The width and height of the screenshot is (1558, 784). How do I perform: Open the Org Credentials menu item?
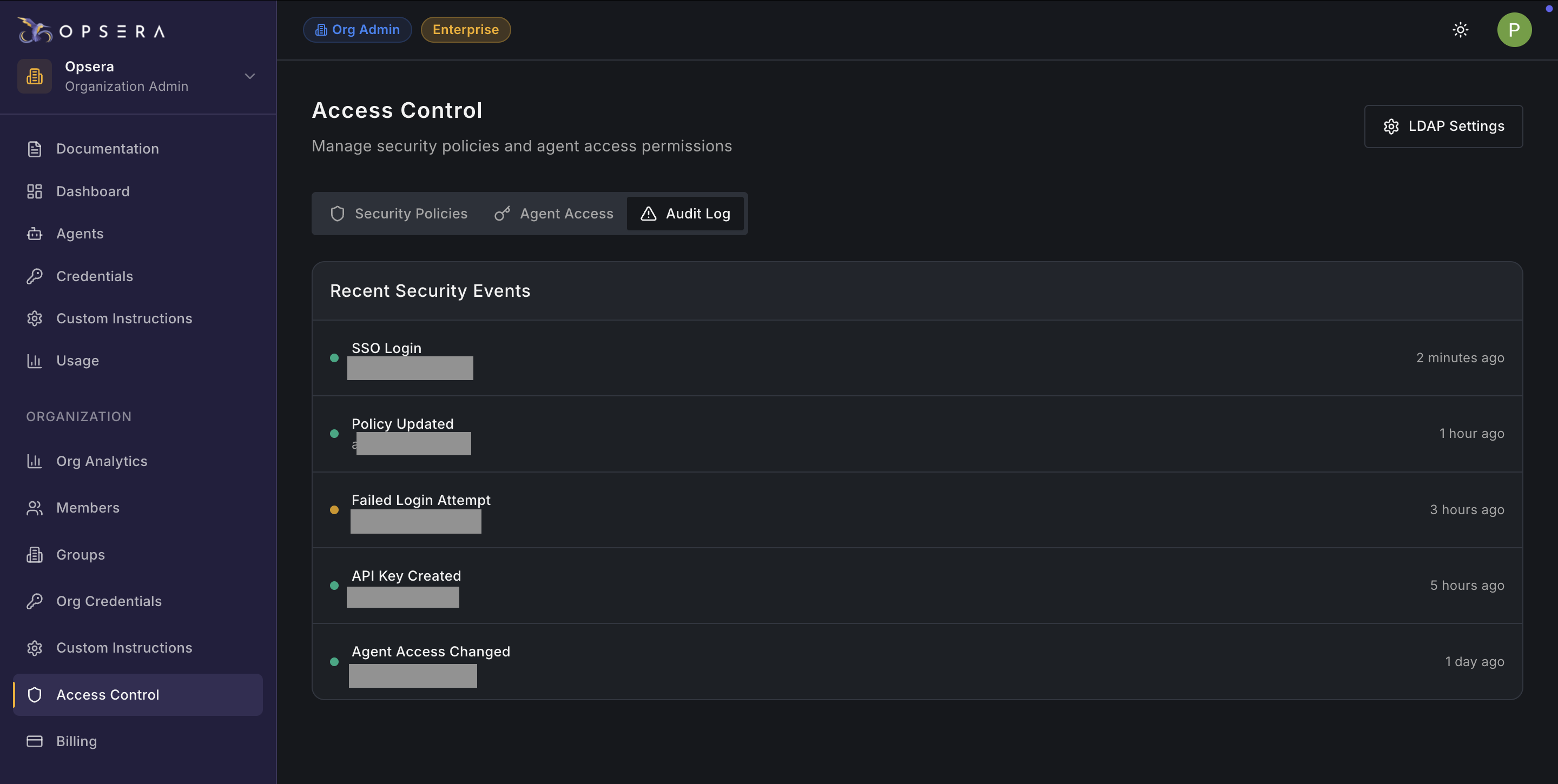tap(109, 601)
